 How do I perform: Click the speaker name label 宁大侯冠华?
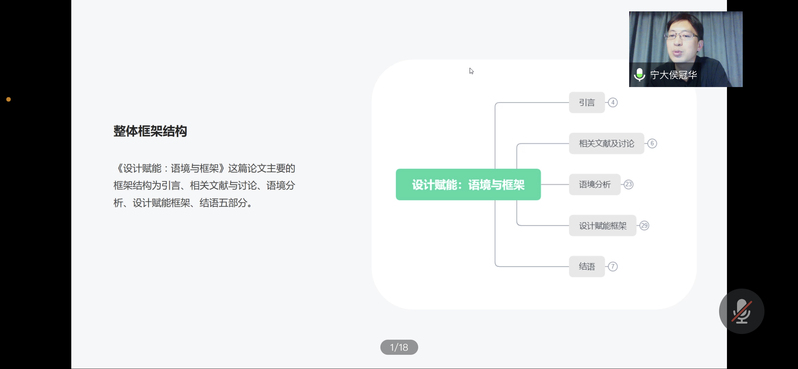tap(673, 75)
